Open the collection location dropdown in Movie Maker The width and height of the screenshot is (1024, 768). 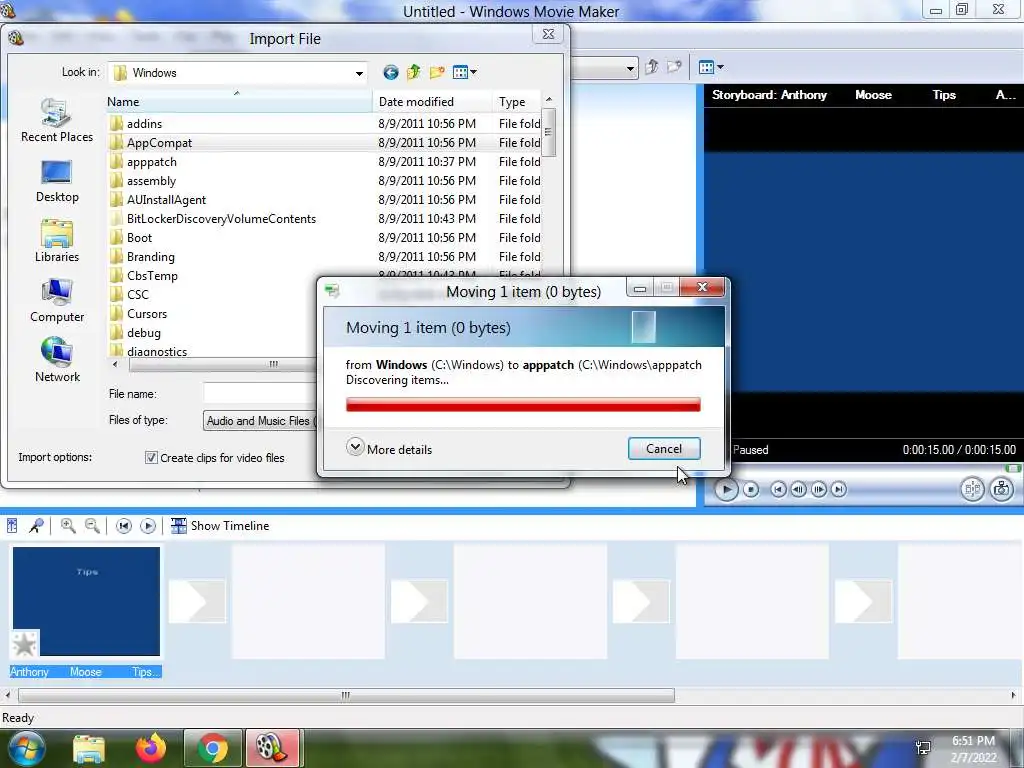coord(630,68)
